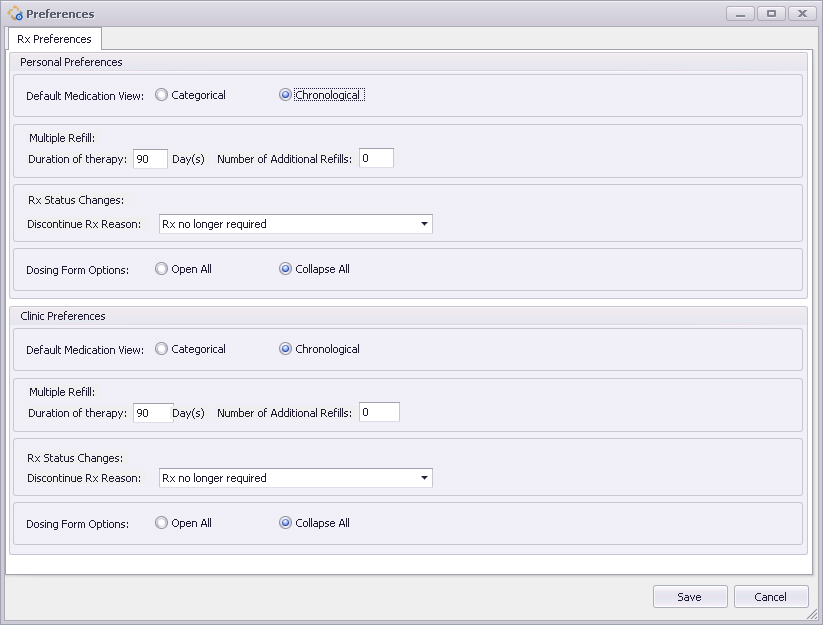Image resolution: width=823 pixels, height=625 pixels.
Task: Choose Collapse All in Clinic Dosing Form Options
Action: (x=285, y=523)
